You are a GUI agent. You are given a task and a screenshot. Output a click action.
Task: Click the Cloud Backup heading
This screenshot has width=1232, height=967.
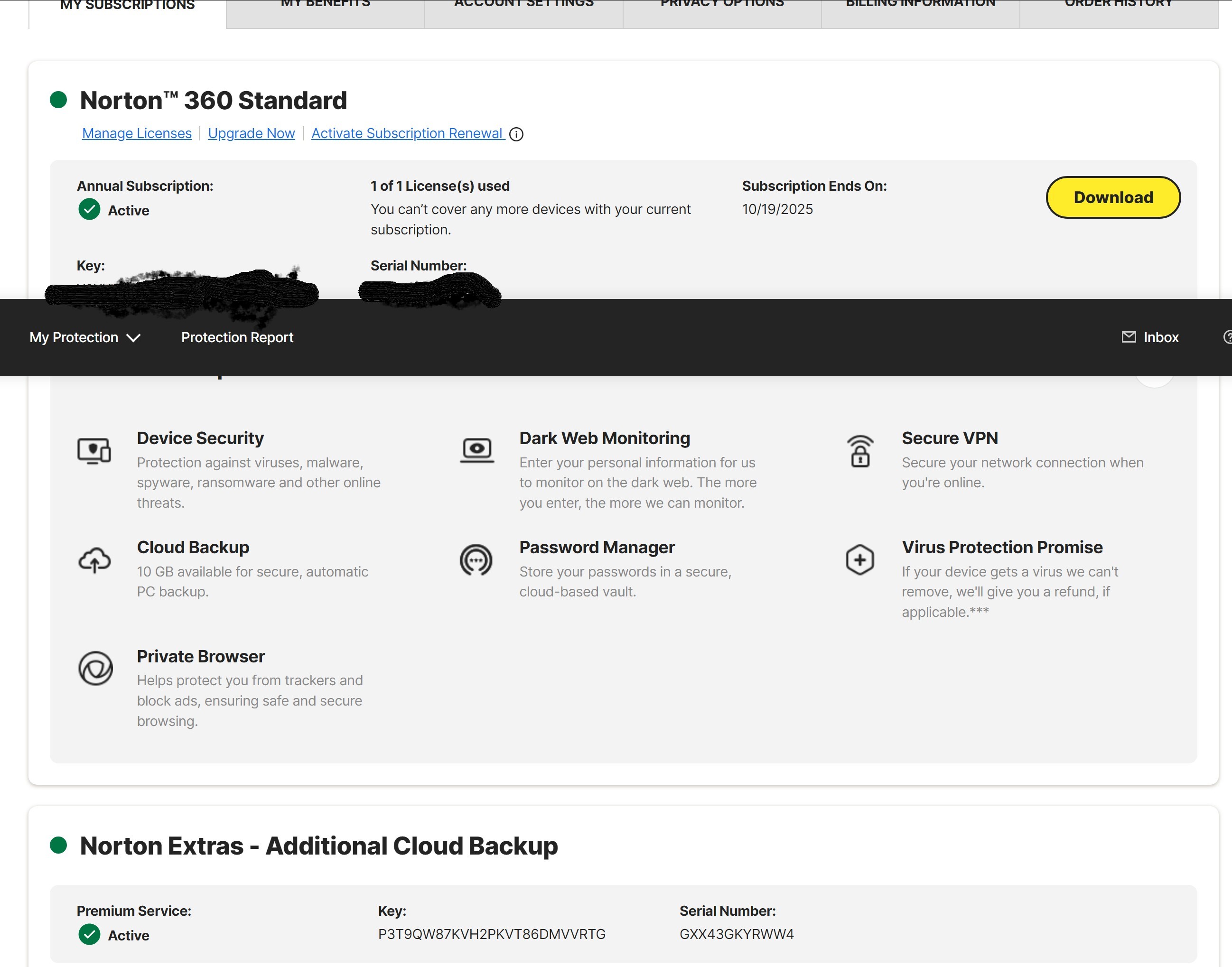pyautogui.click(x=193, y=548)
